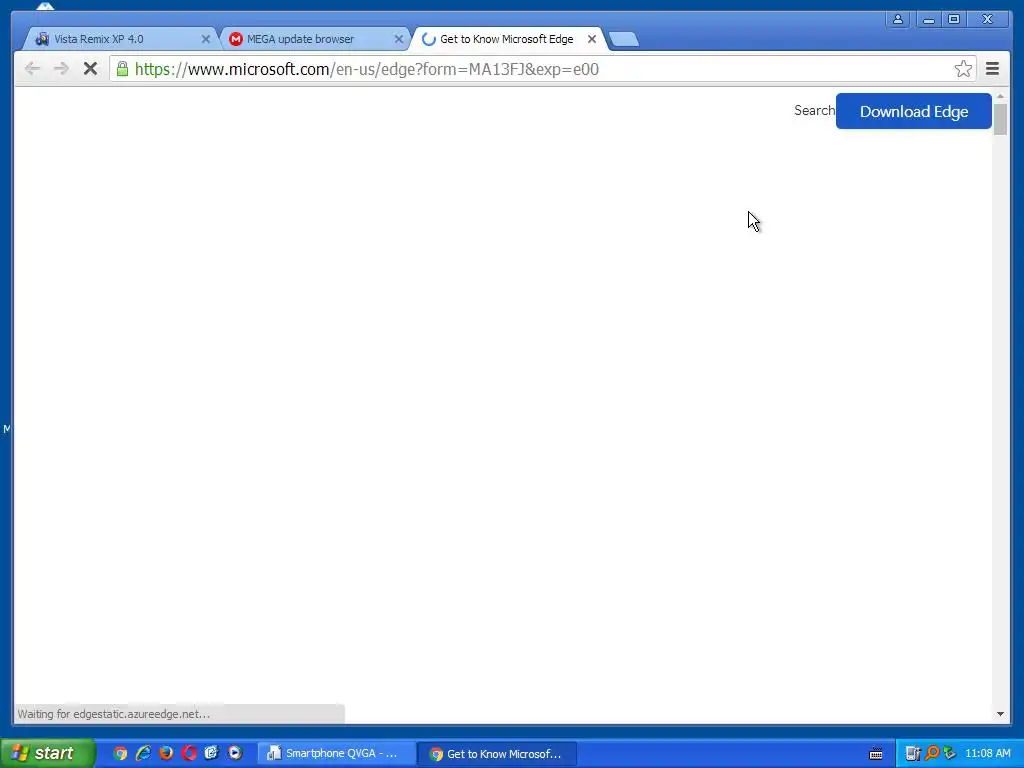The image size is (1024, 768).
Task: Click the 'Waiting for edgestatic.azureedge.net...' status text
Action: [114, 714]
